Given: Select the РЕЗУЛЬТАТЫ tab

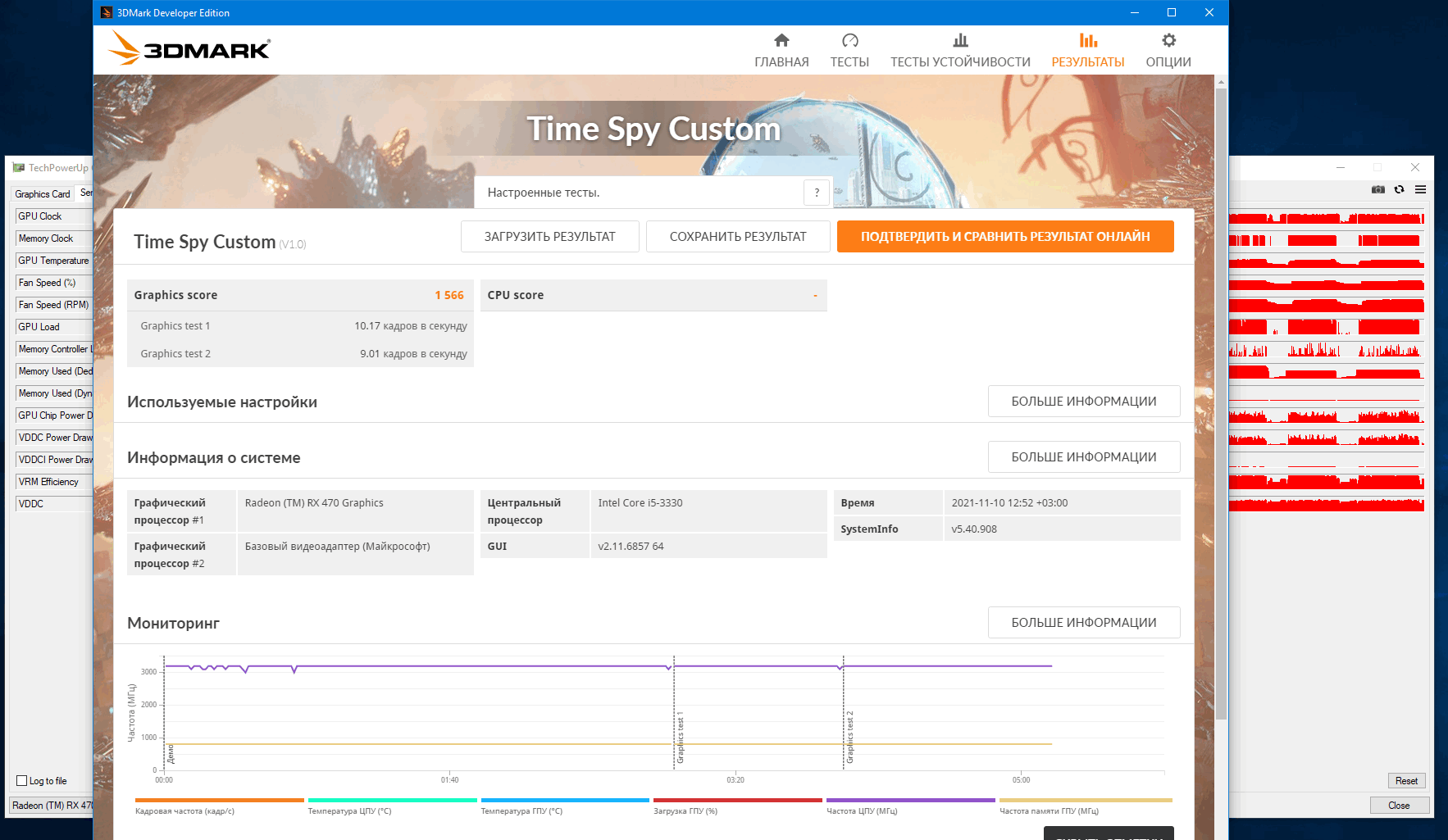Looking at the screenshot, I should (x=1088, y=51).
